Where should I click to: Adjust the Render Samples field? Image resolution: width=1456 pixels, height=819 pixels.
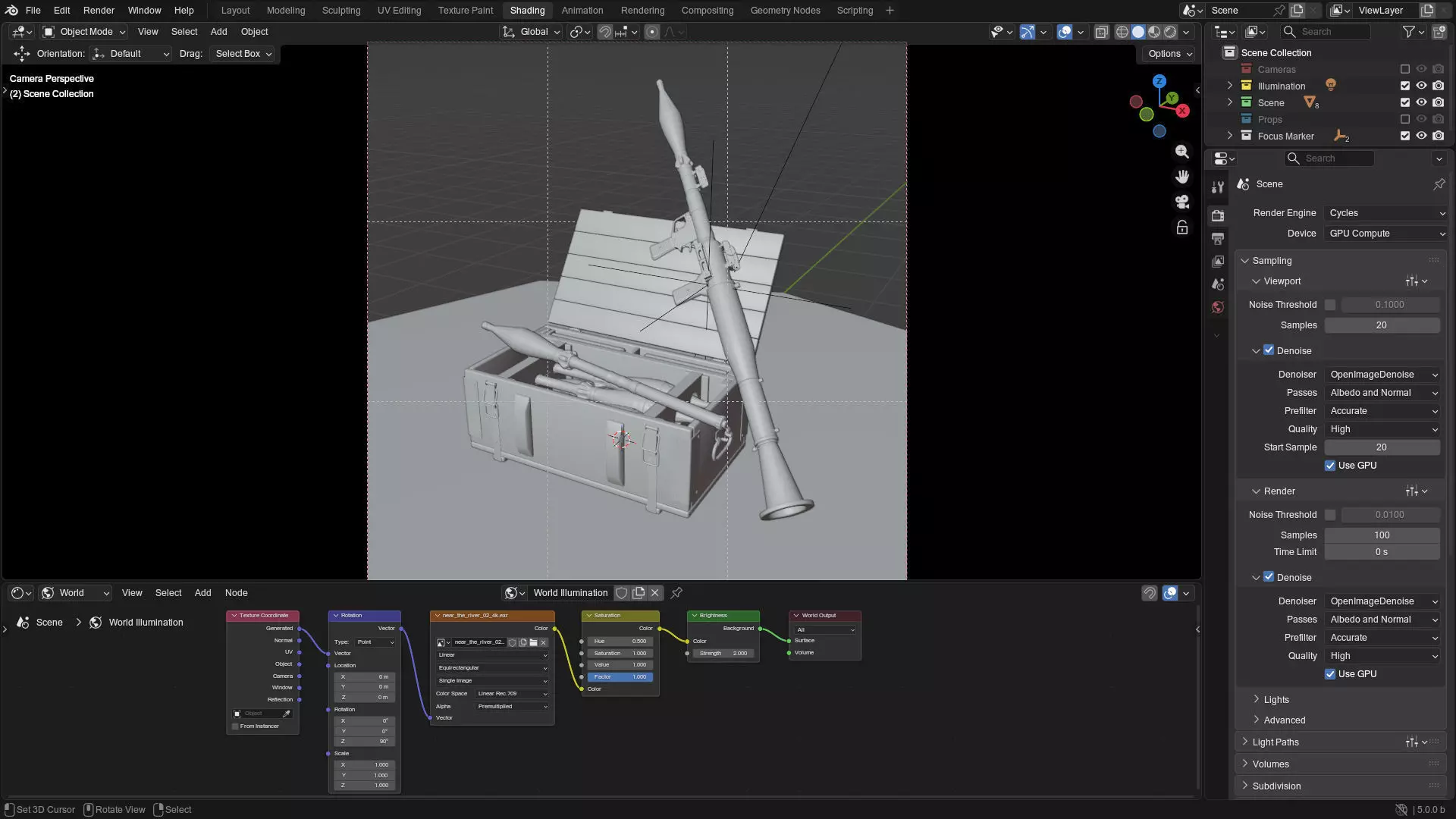(x=1382, y=535)
